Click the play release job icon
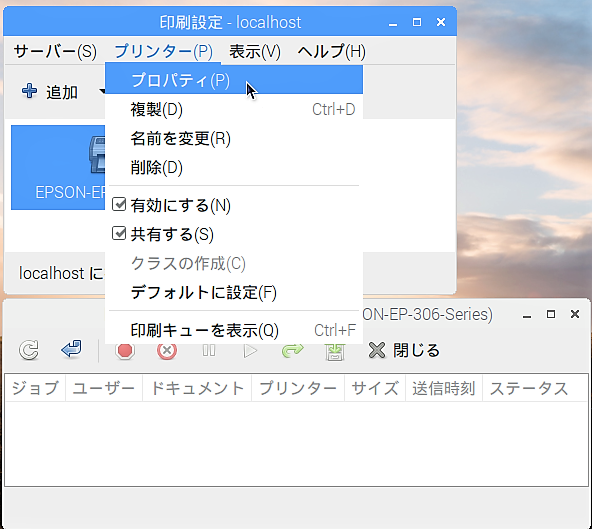The width and height of the screenshot is (592, 529). tap(250, 350)
